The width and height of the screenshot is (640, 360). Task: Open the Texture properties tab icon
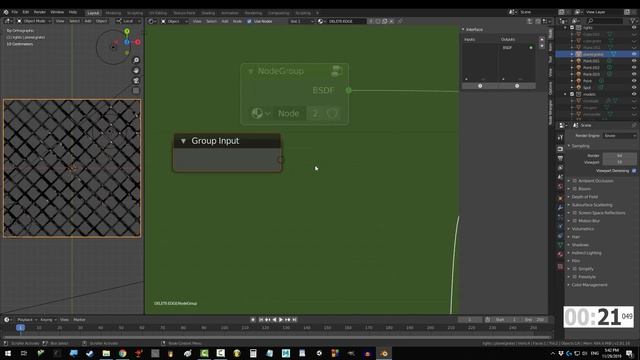[x=560, y=266]
